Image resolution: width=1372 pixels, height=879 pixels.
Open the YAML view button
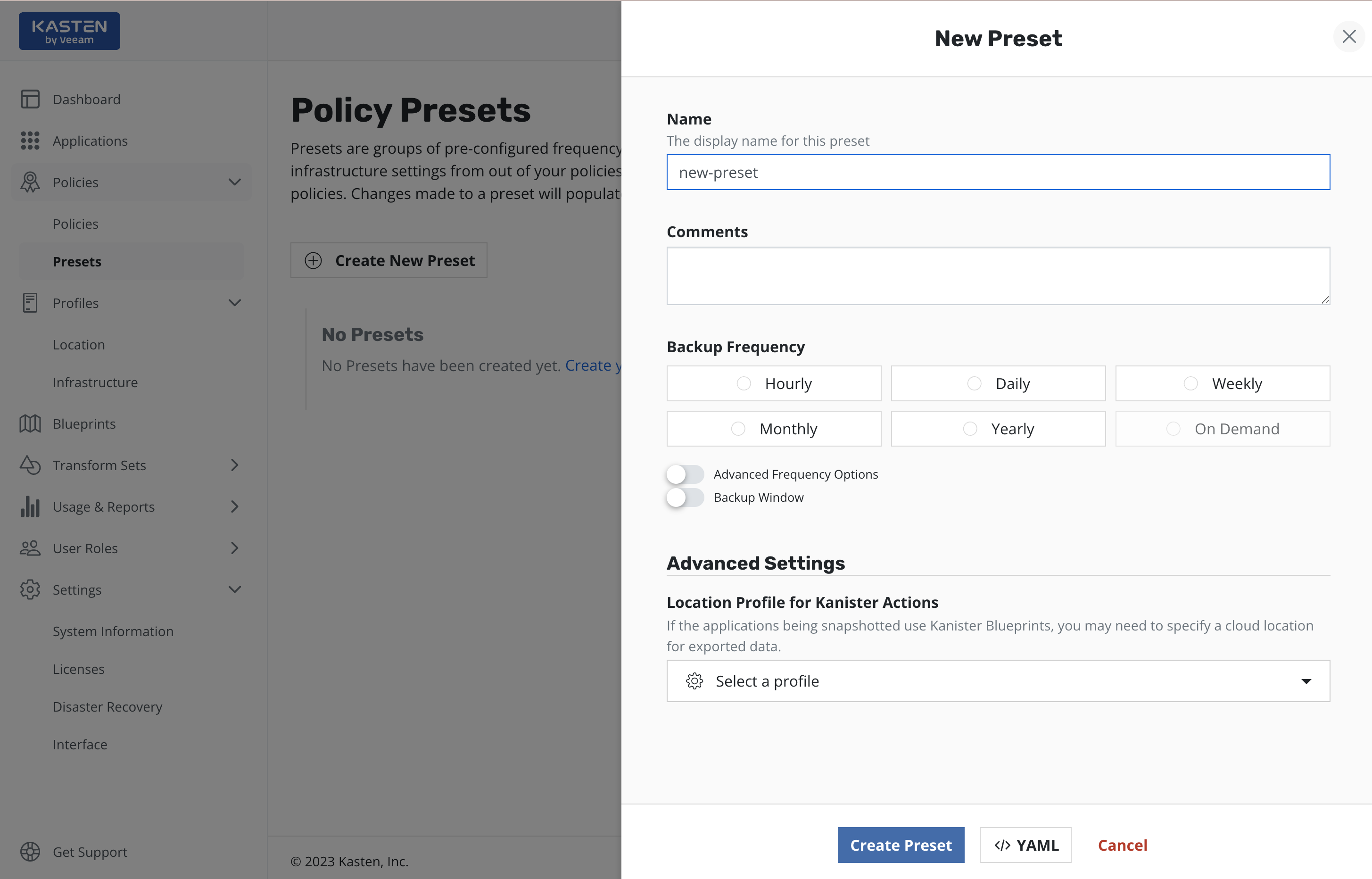click(1025, 845)
